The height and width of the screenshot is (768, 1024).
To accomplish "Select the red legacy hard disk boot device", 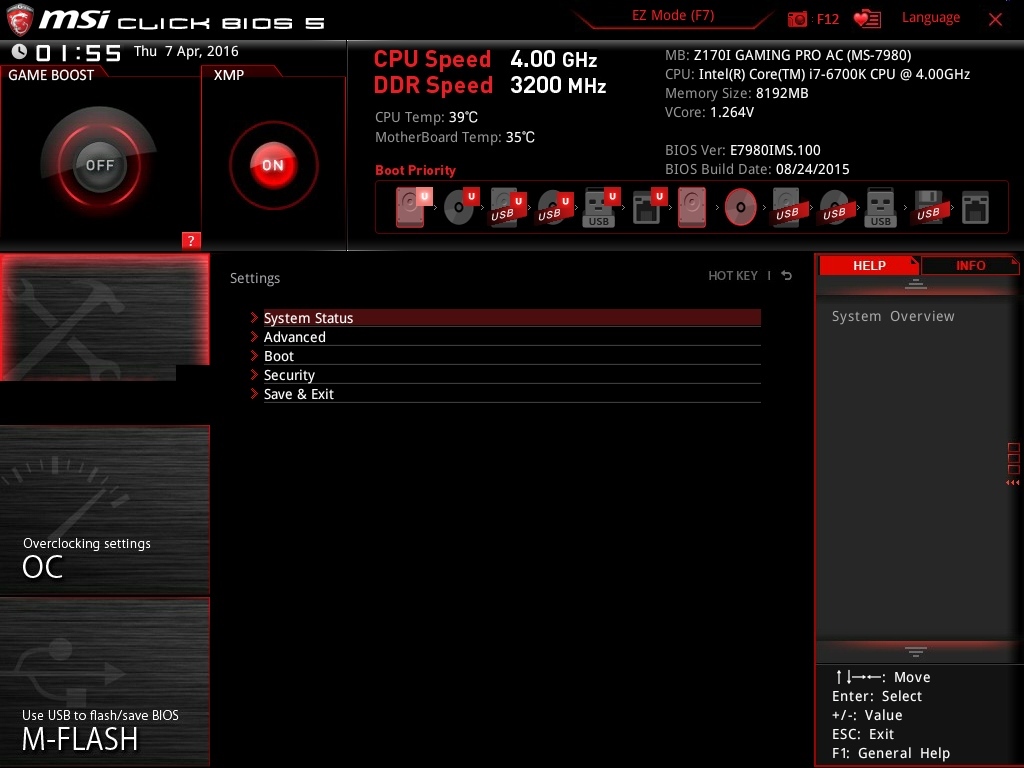I will pos(692,208).
